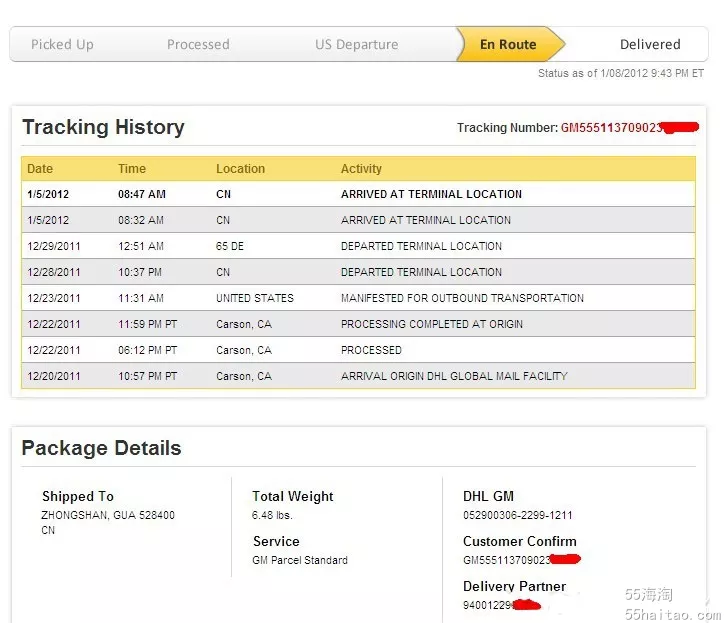Click the 6.48 lbs. weight value
The width and height of the screenshot is (724, 623).
coord(272,515)
